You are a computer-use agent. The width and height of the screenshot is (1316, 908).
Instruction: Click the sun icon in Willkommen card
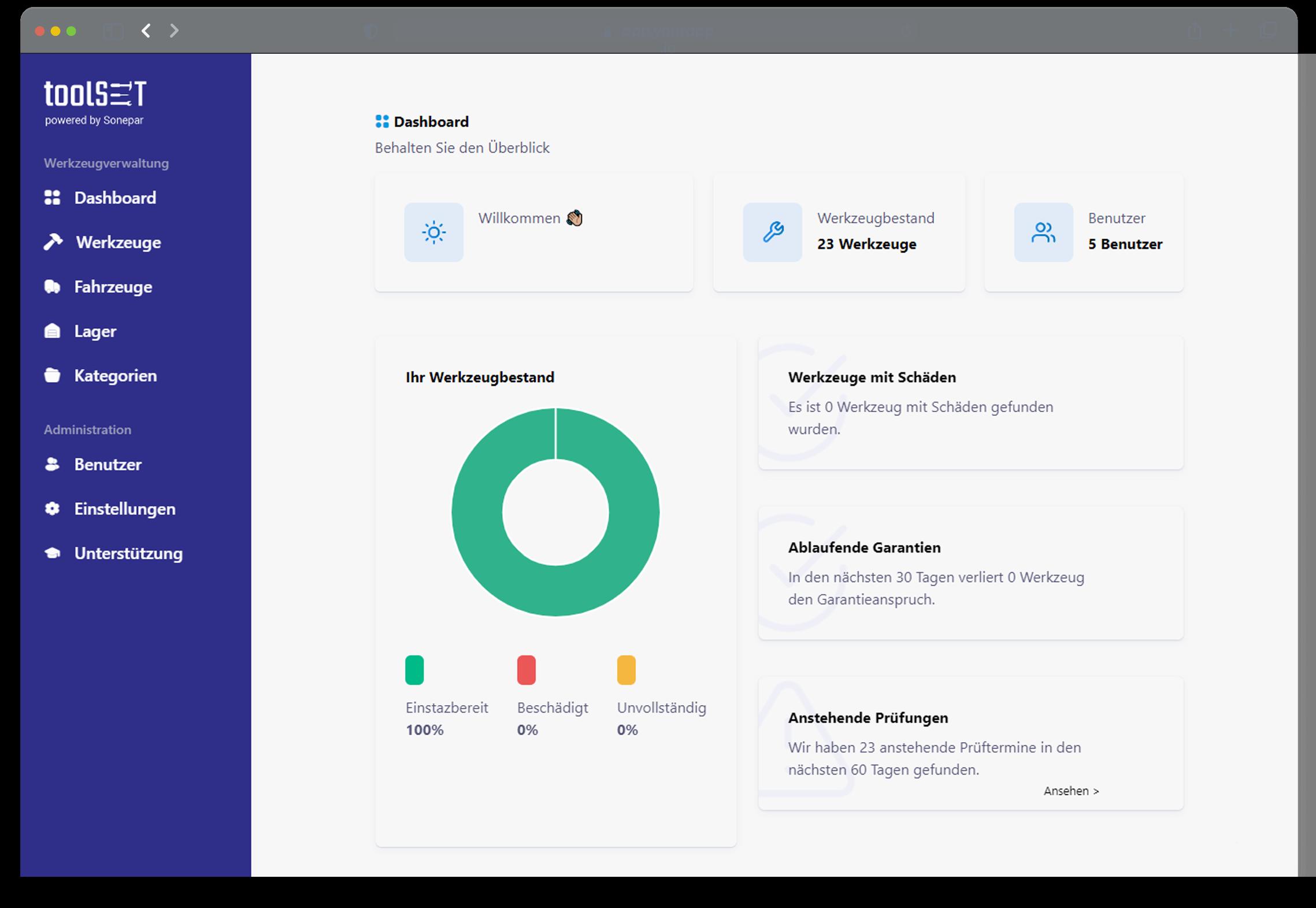pyautogui.click(x=433, y=232)
